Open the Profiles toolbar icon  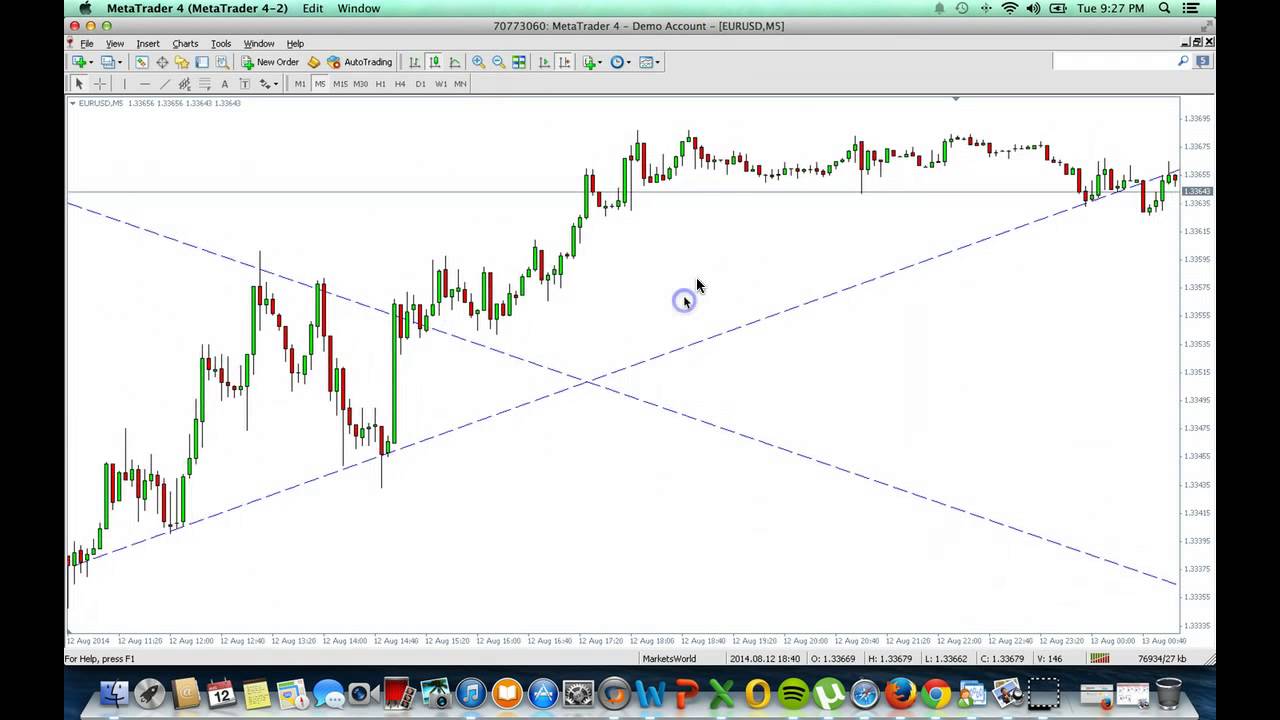coord(107,62)
